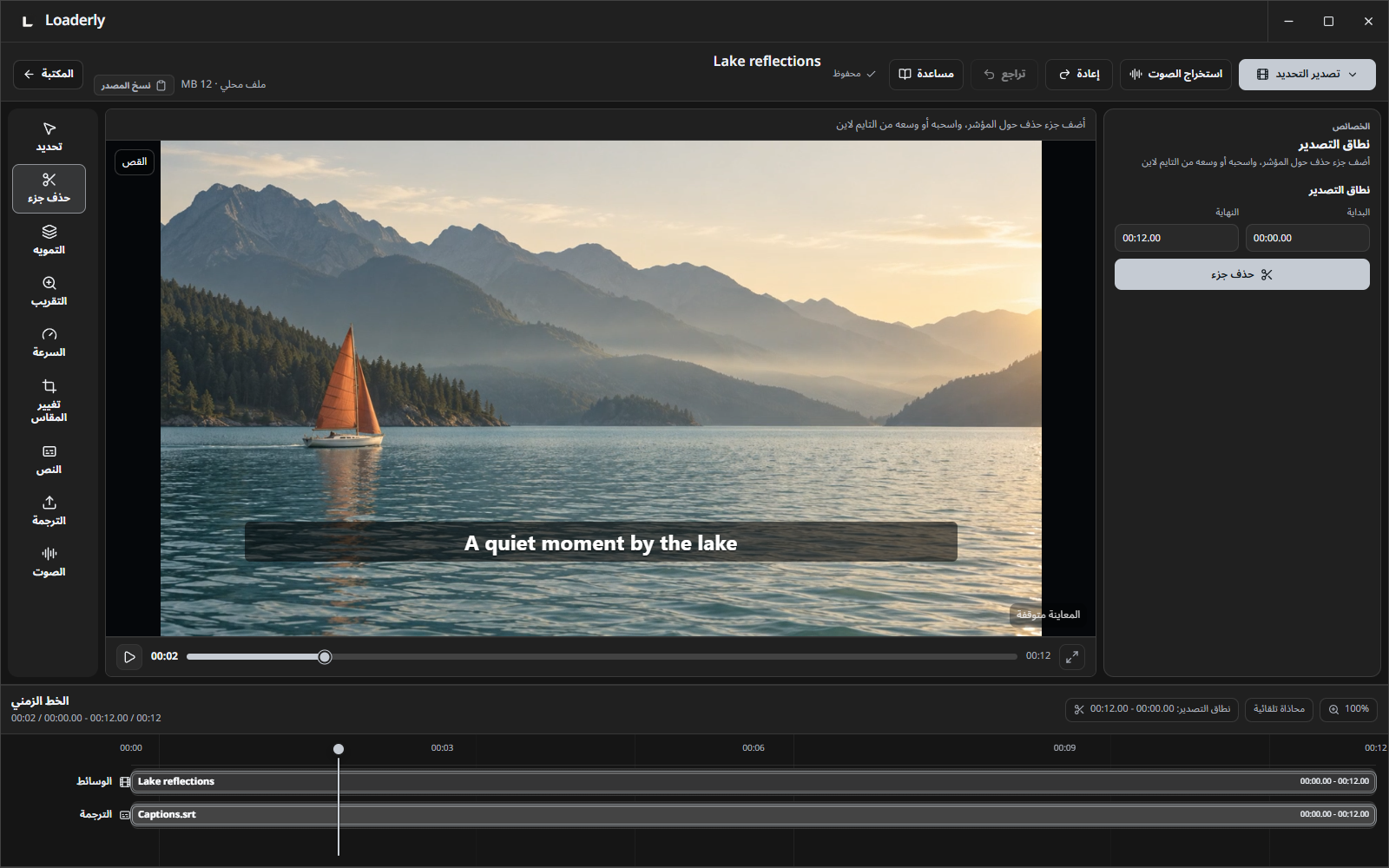
Task: Click the البداية start time field
Action: (1307, 238)
